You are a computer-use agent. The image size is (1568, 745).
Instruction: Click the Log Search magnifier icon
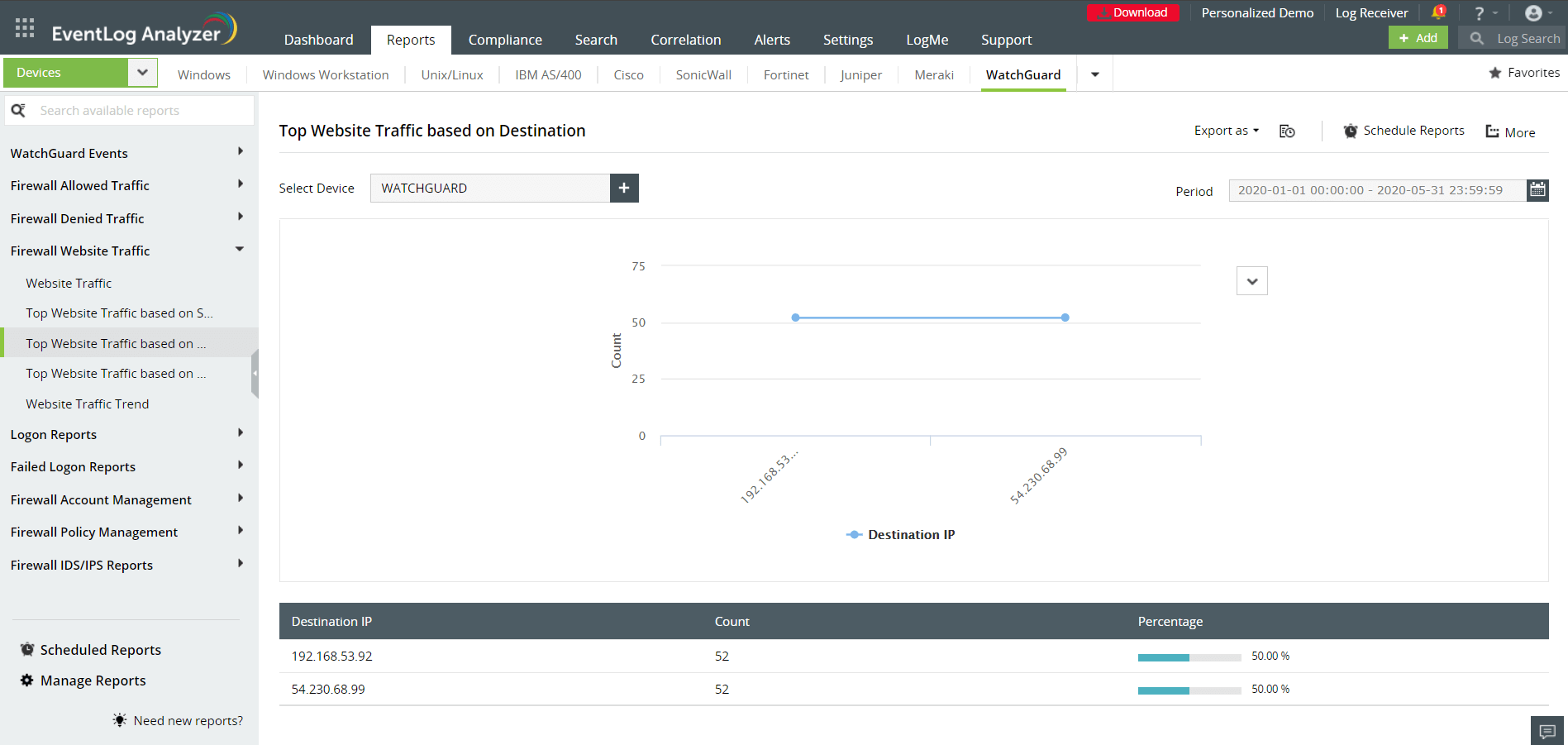(x=1476, y=38)
